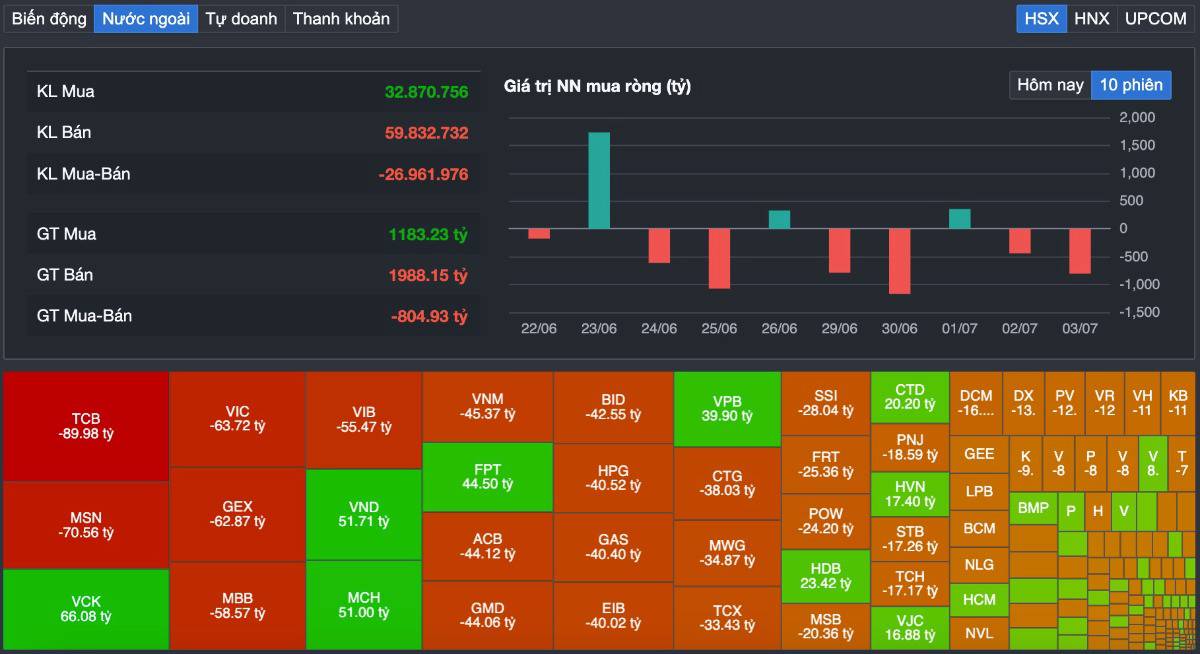This screenshot has width=1200, height=654.
Task: Click the chart title Giá trị NN mua ròng (tỷ)
Action: pyautogui.click(x=597, y=86)
